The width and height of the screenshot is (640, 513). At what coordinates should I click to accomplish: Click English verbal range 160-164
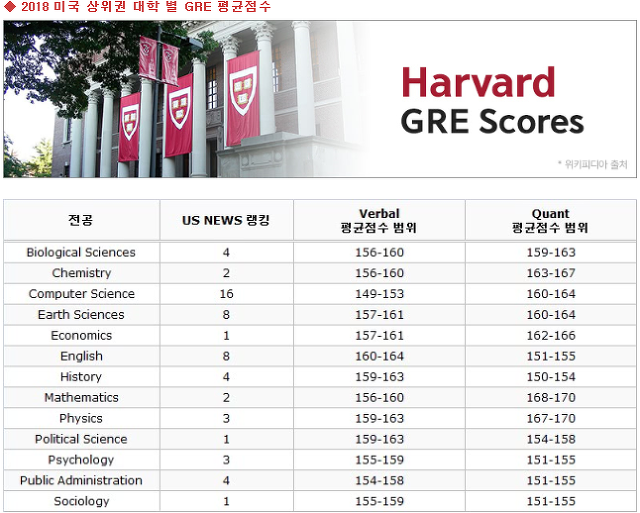point(379,356)
